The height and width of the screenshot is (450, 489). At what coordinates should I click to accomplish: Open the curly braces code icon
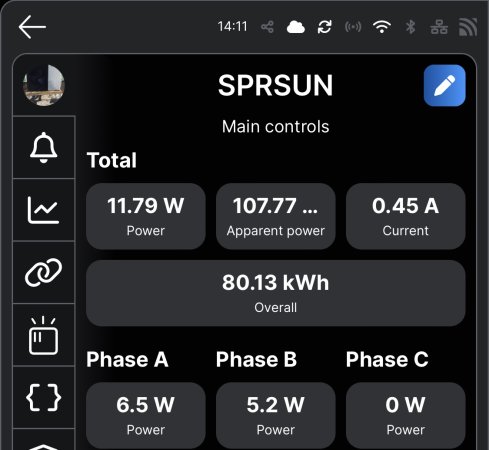pos(43,397)
